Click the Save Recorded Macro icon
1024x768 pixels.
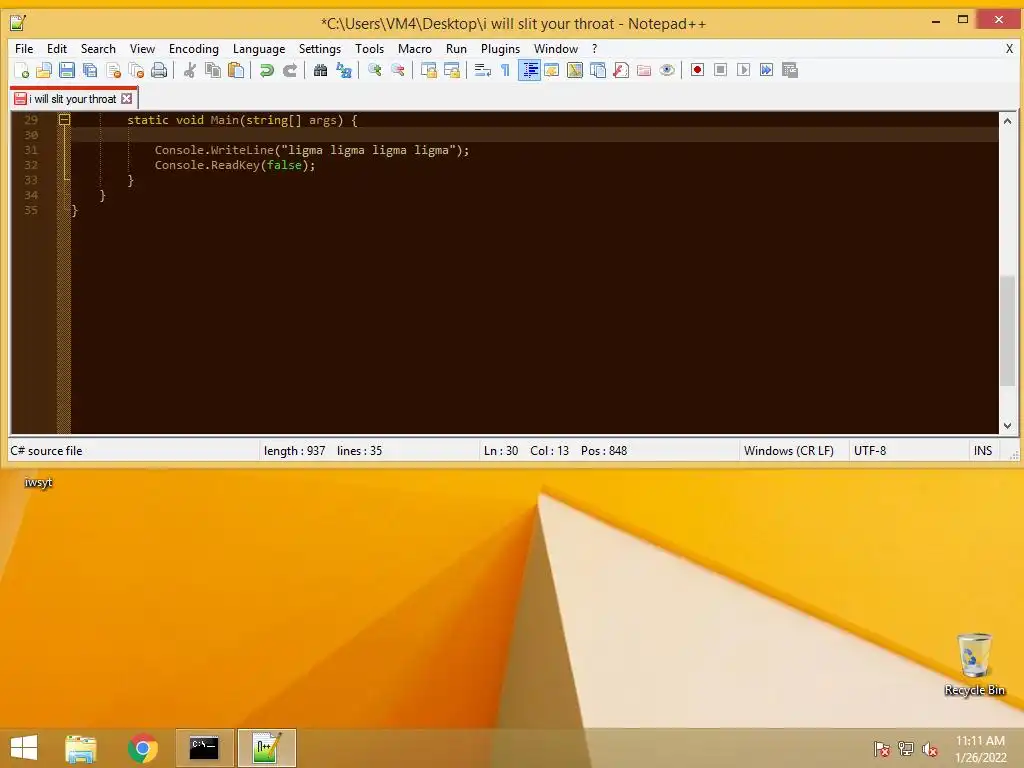[x=790, y=70]
